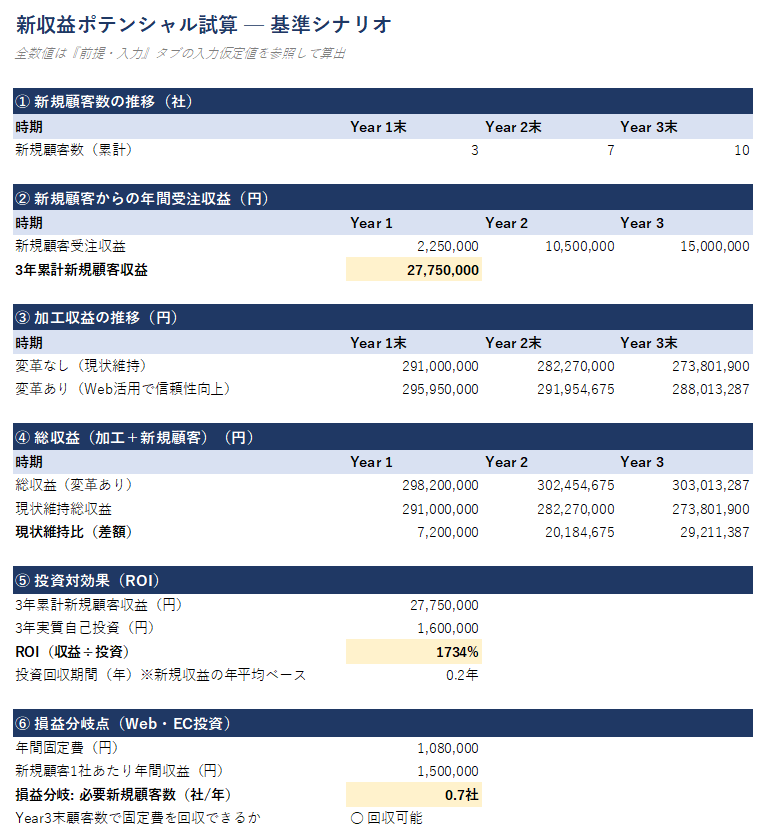Select the title 新収益ポテンシャル試算
This screenshot has height=840, width=772.
pos(126,25)
